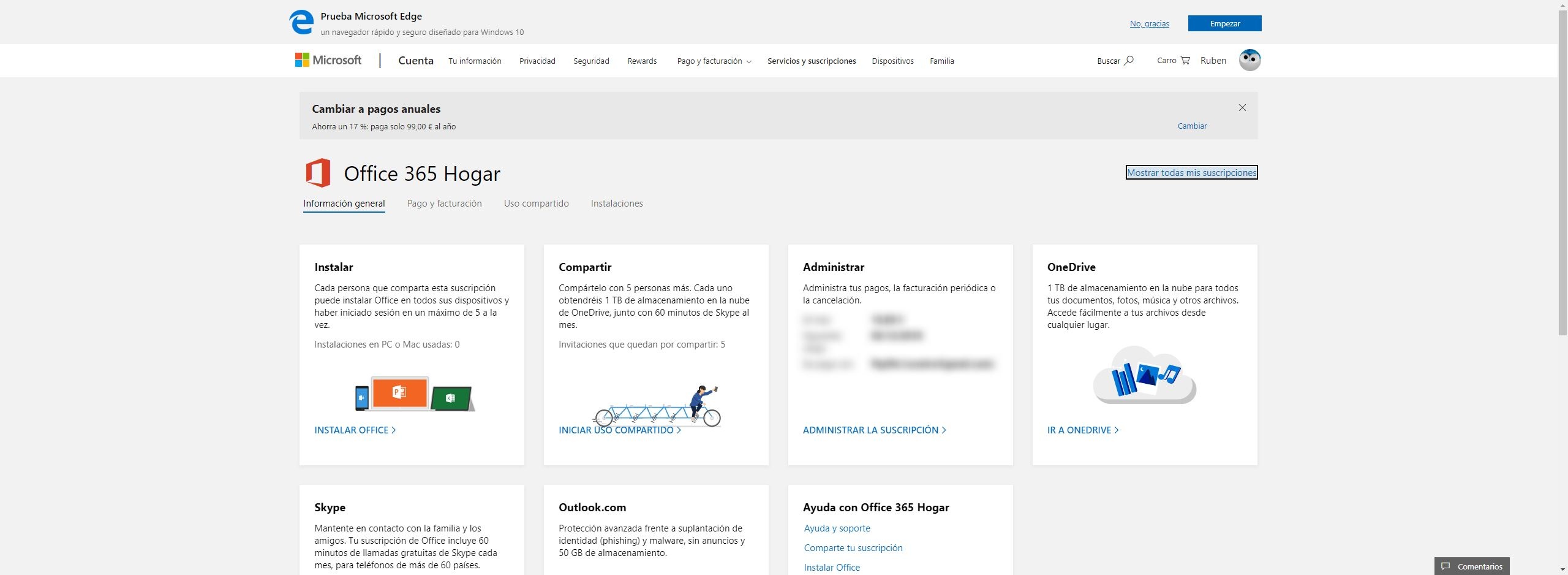Open the Rewards menu item
1568x575 pixels.
[x=642, y=61]
